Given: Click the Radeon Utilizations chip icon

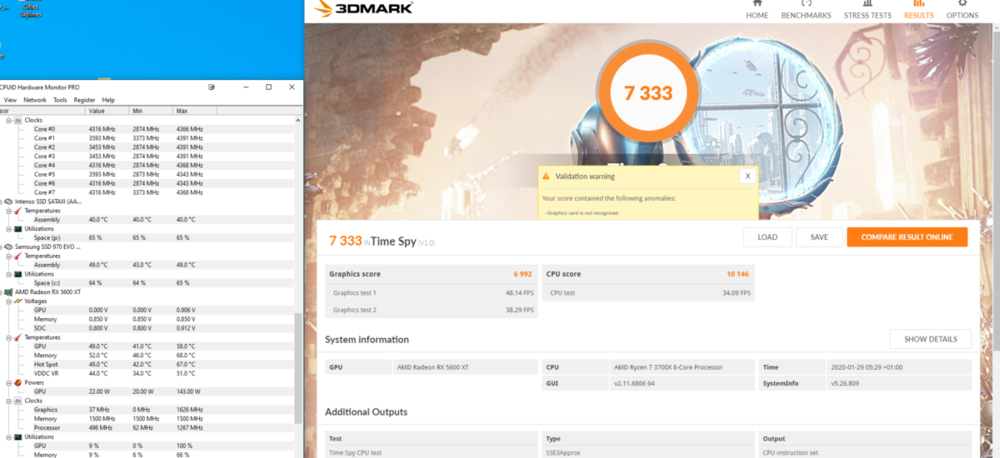Looking at the screenshot, I should tap(18, 437).
